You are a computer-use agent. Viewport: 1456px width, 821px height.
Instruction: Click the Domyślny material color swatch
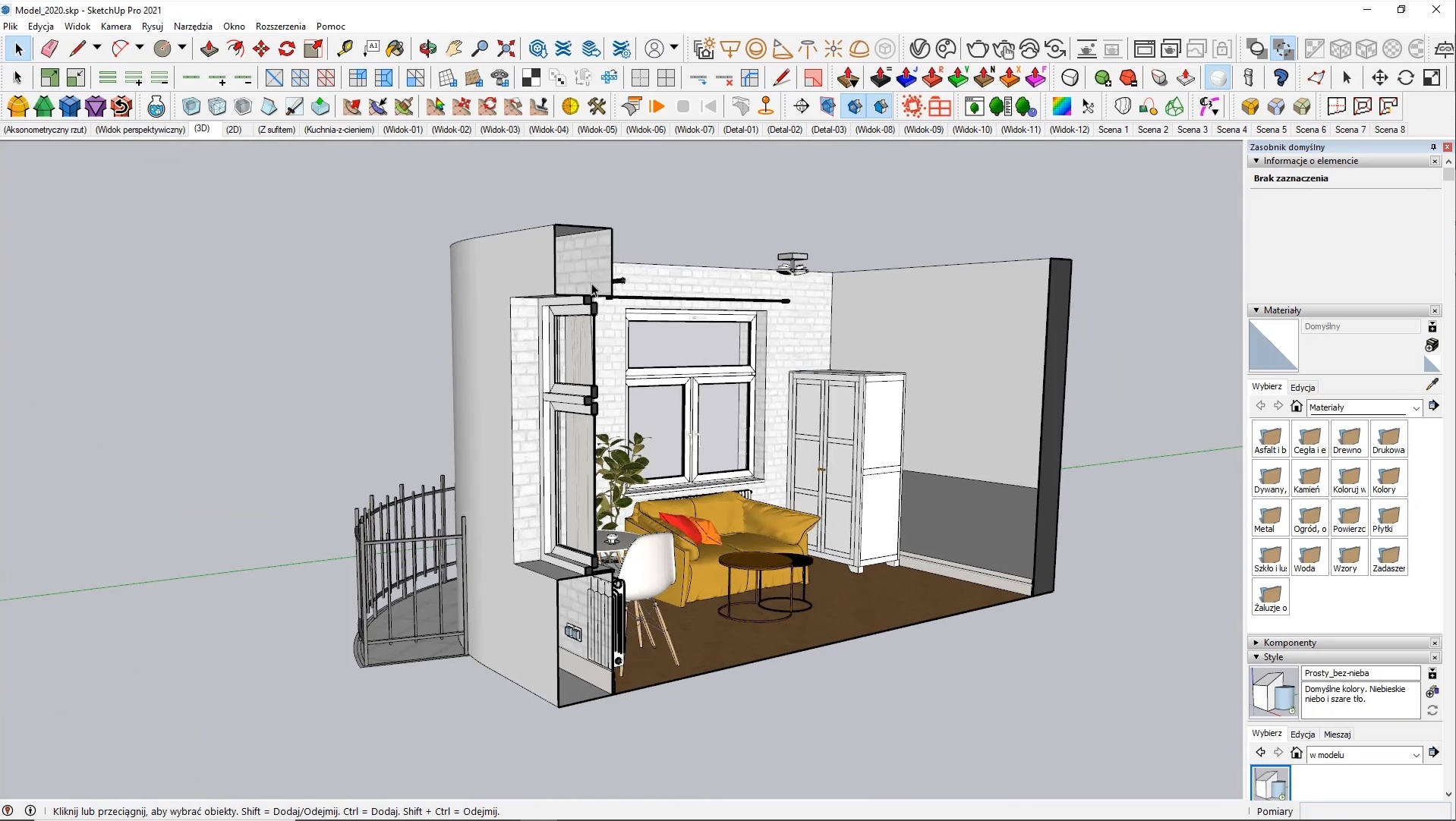(1273, 345)
